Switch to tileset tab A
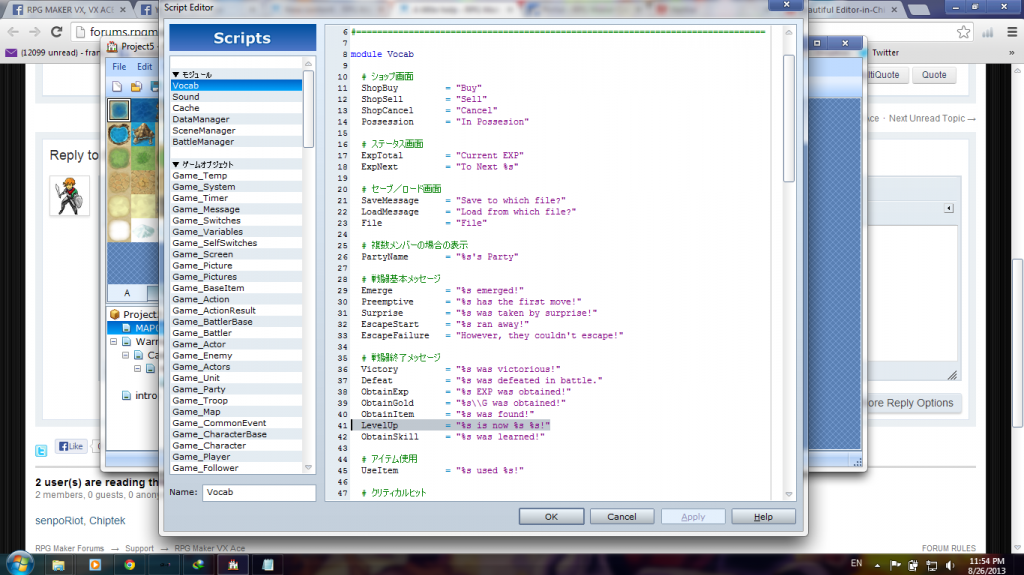 pos(127,293)
